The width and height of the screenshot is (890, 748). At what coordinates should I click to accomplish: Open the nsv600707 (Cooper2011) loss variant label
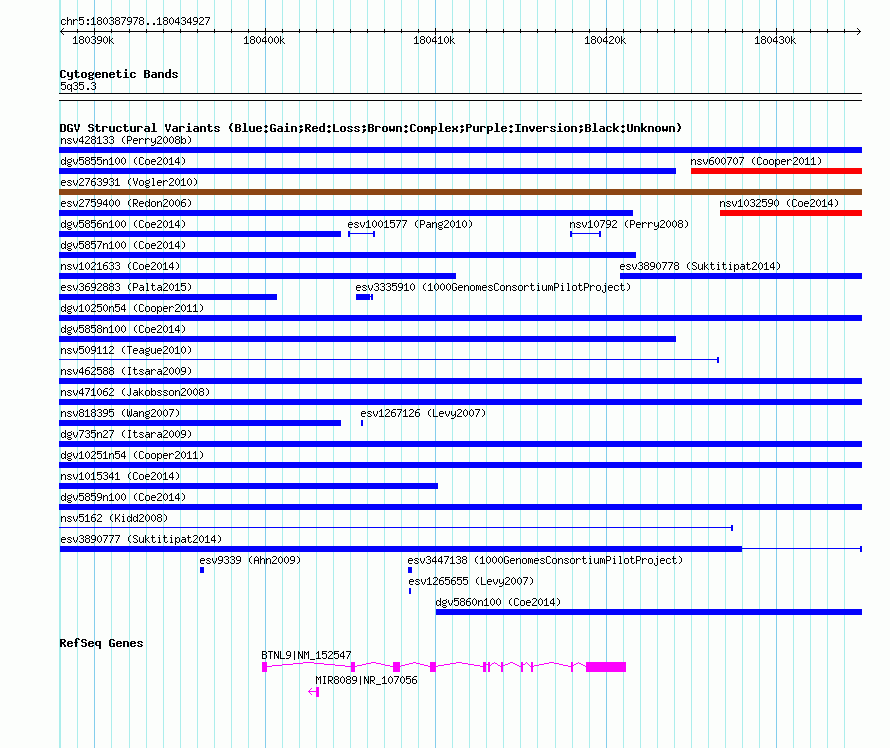pos(756,161)
